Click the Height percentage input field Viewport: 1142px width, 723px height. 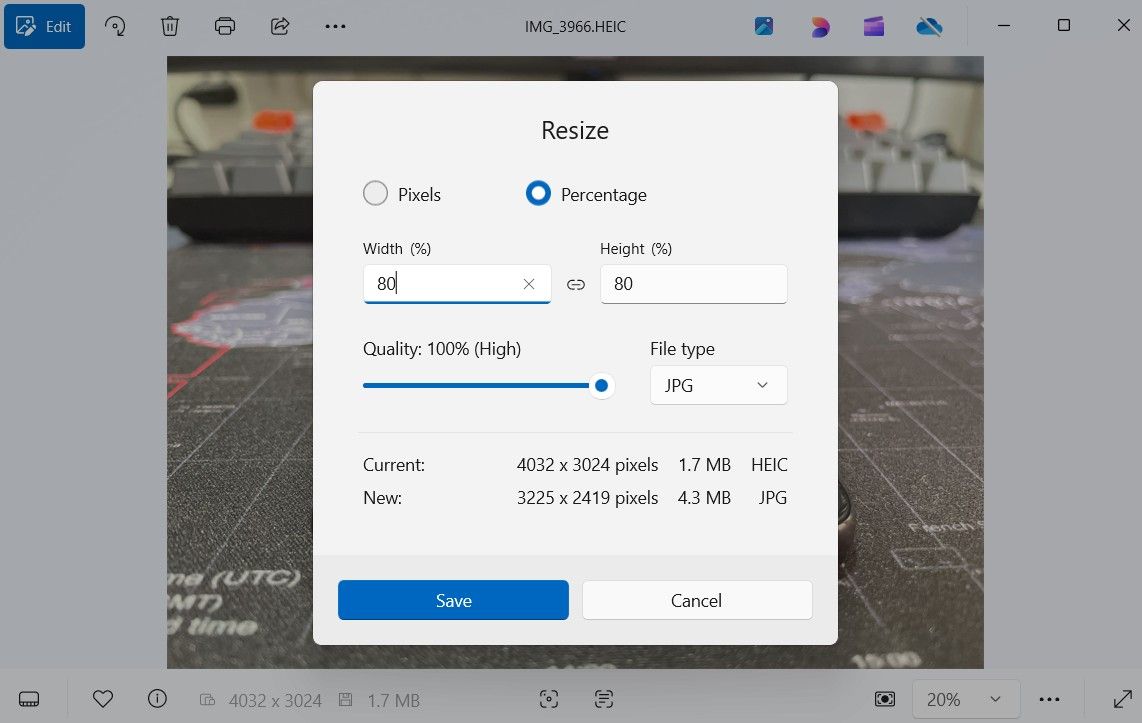tap(693, 284)
